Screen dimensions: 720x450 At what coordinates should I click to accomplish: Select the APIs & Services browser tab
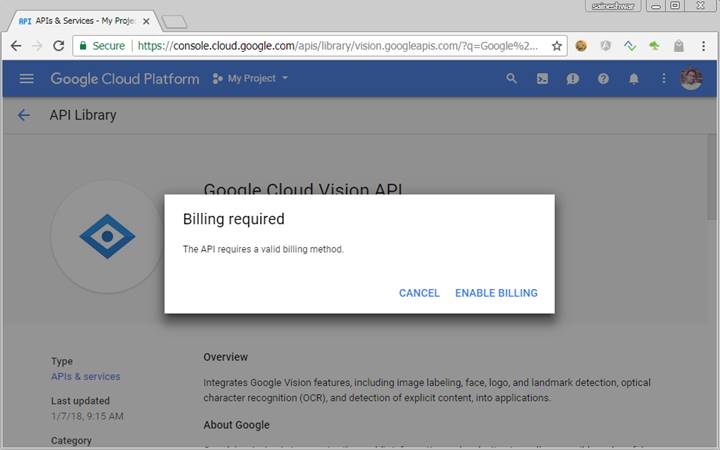80,20
